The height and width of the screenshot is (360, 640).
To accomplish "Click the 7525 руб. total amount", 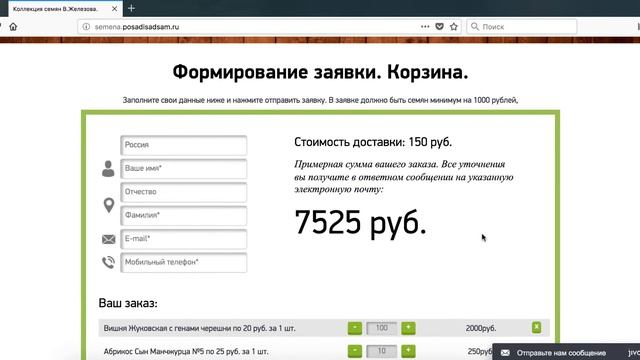I will click(x=360, y=223).
